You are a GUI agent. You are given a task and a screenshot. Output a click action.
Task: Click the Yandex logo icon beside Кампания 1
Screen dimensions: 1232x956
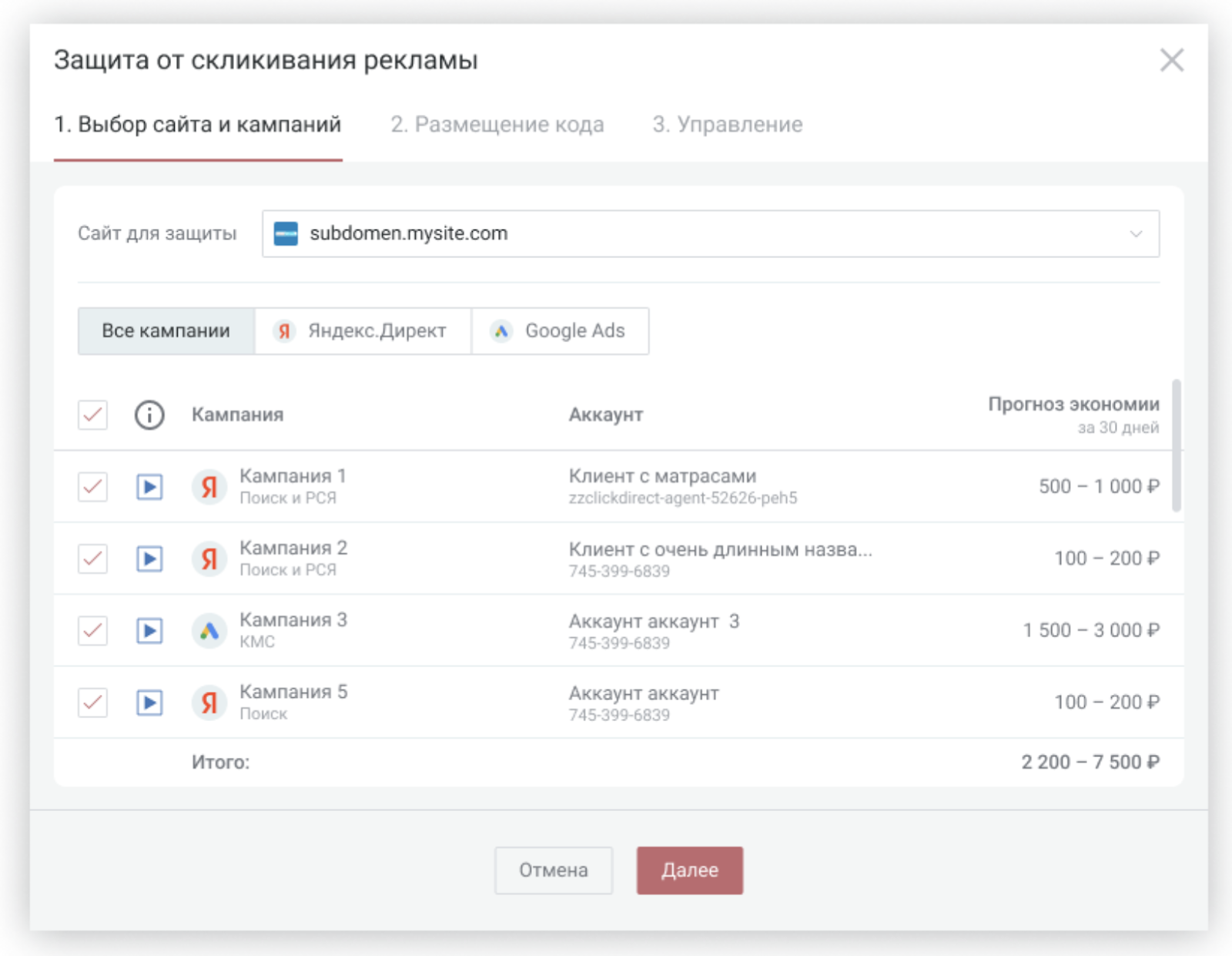tap(209, 487)
